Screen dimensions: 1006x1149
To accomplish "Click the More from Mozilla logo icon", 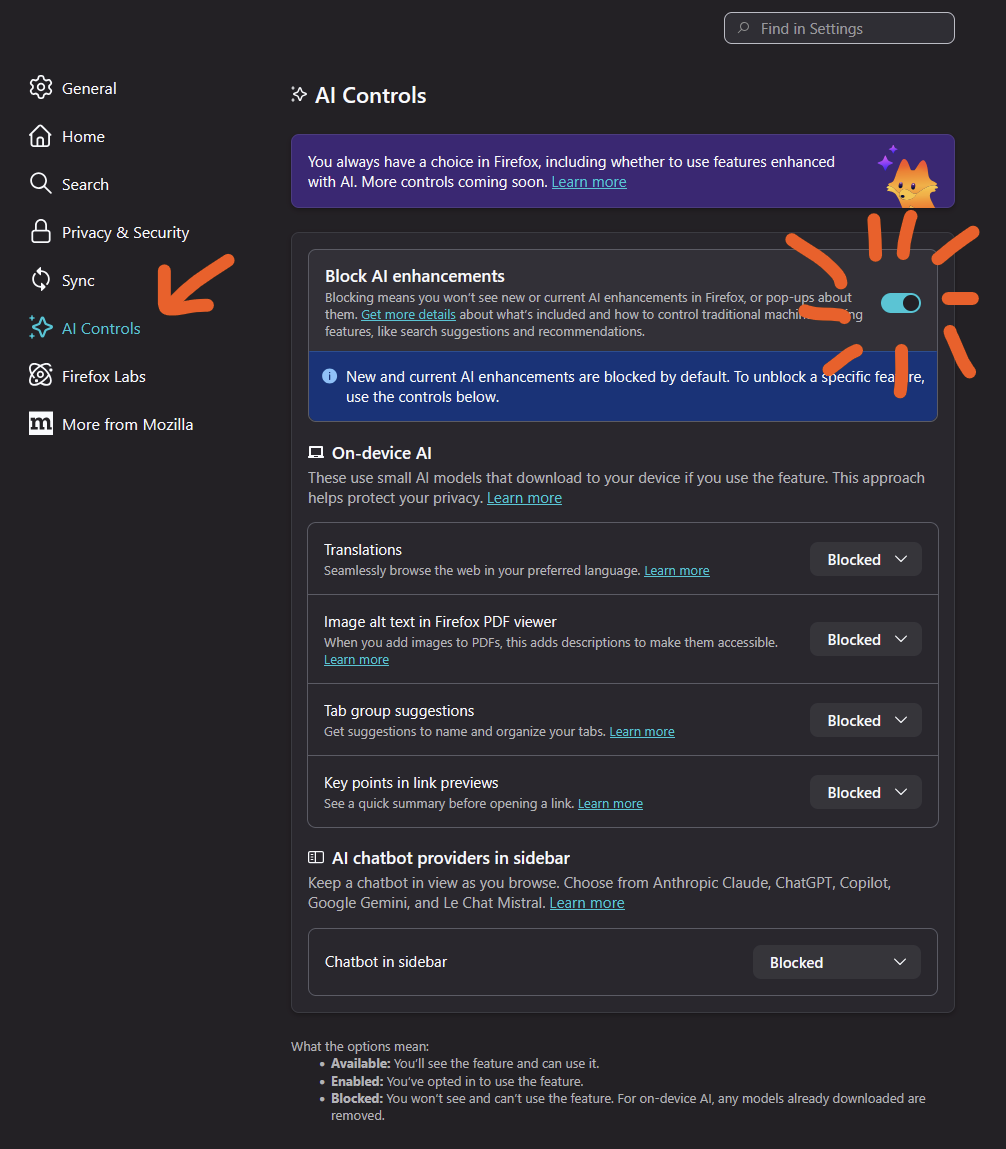I will (41, 424).
